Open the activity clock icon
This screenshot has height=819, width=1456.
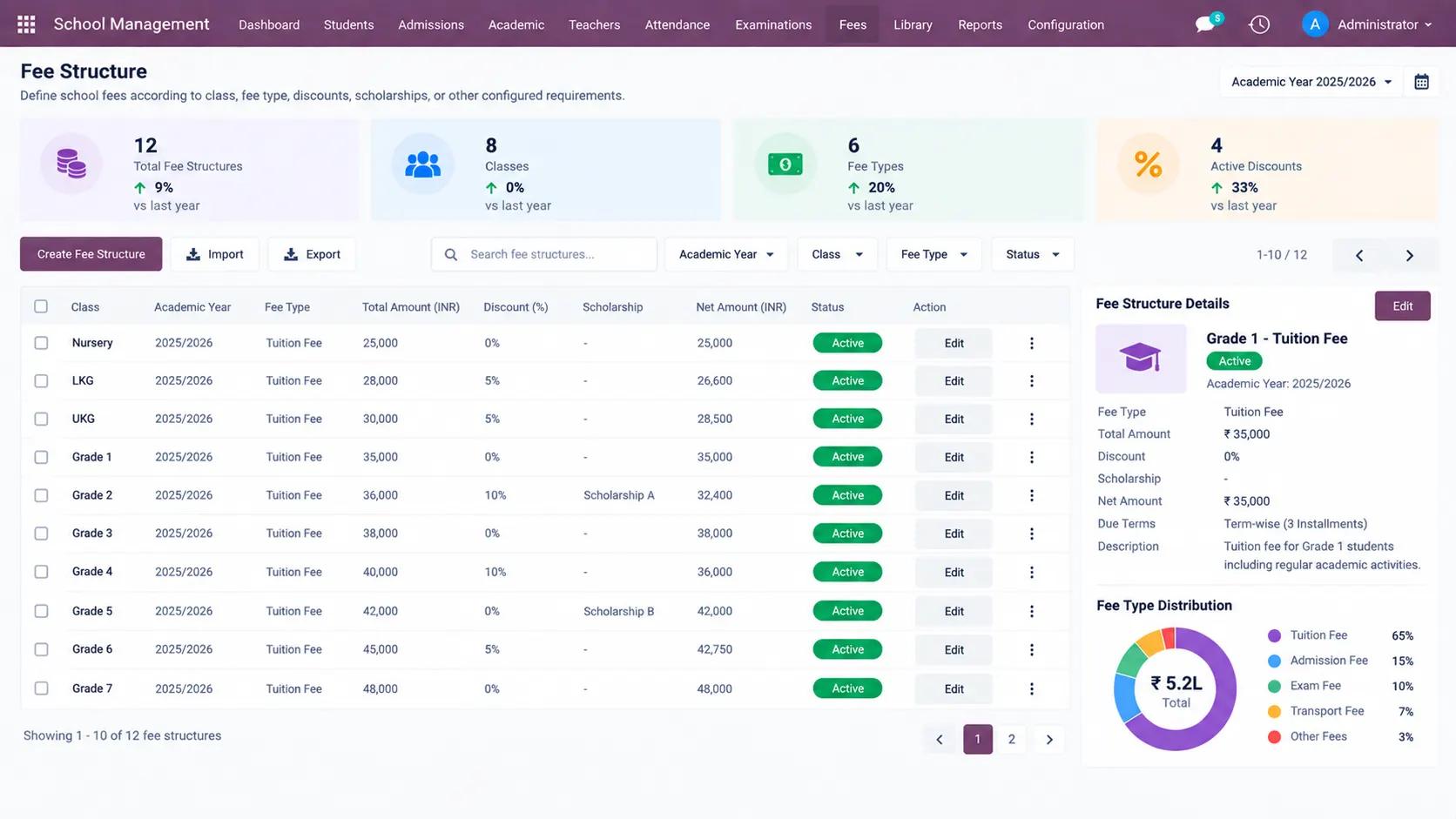(1259, 24)
